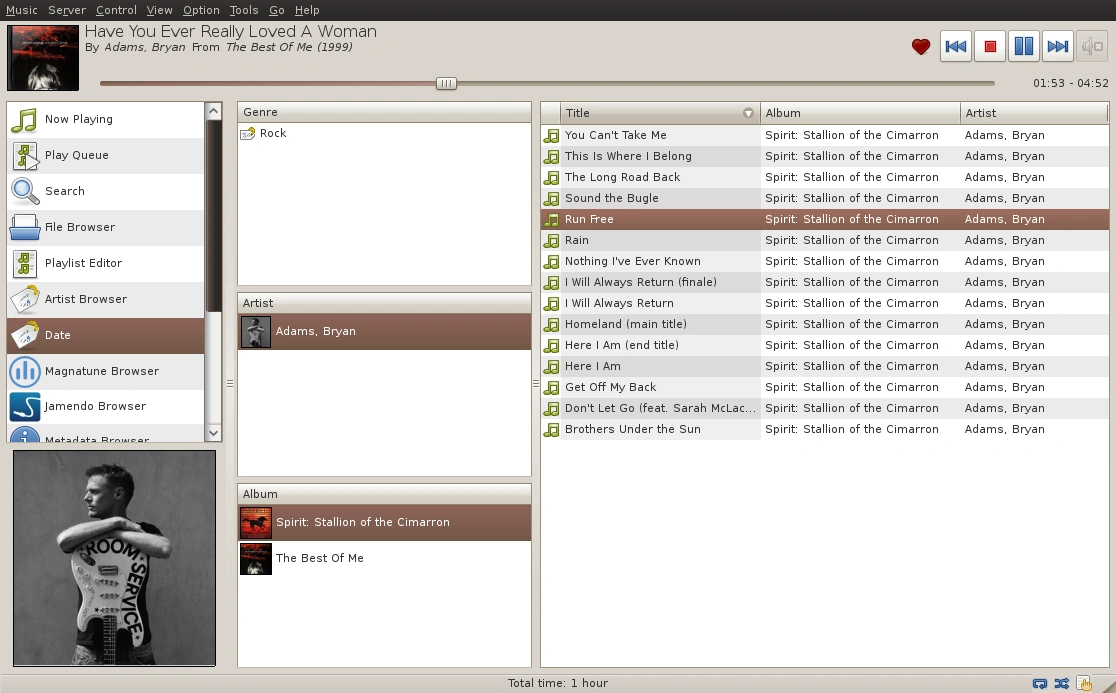Select the song You Can't Take Me

[x=825, y=135]
